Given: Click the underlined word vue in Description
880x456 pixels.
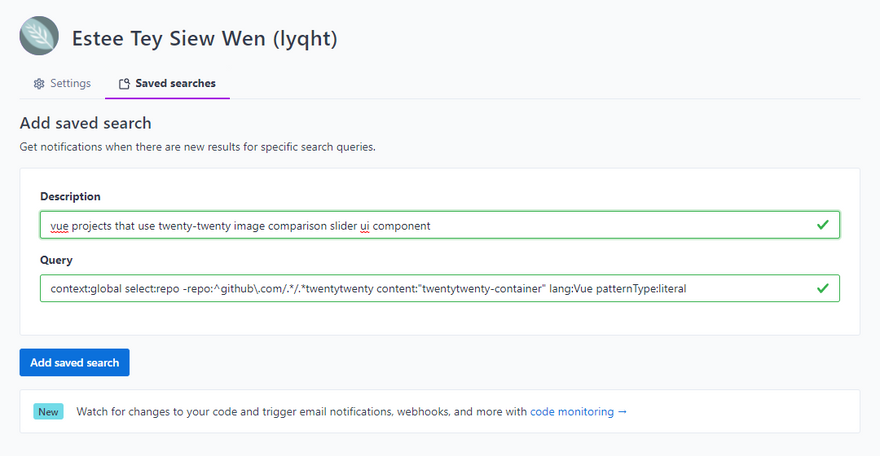Looking at the screenshot, I should pos(59,226).
